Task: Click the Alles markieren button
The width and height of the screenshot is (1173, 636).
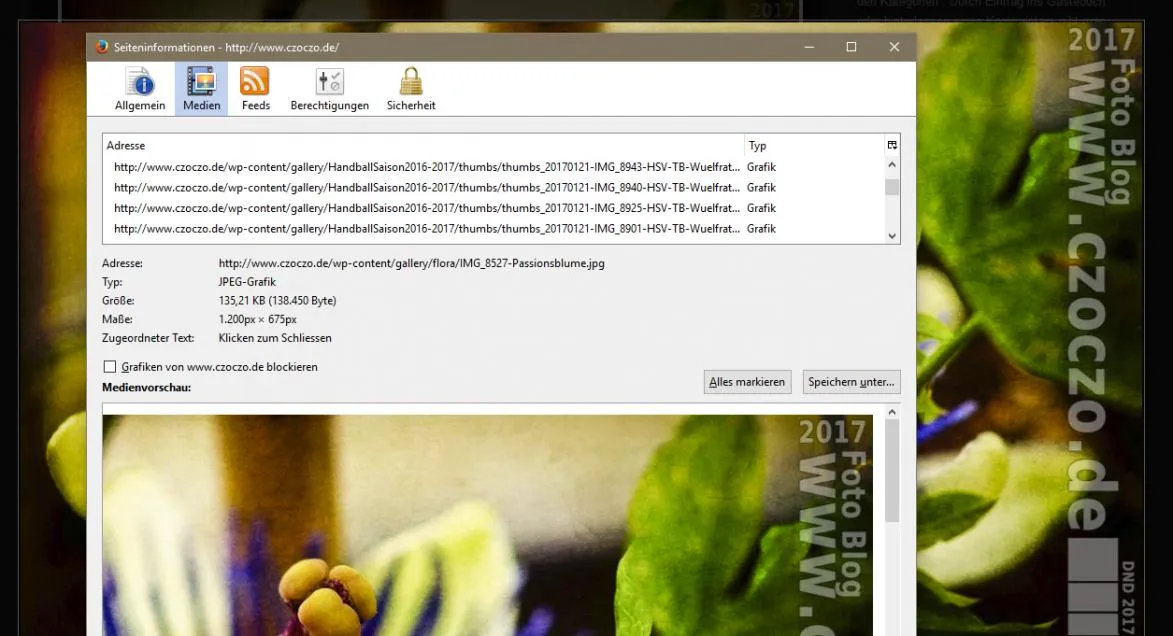Action: click(747, 382)
